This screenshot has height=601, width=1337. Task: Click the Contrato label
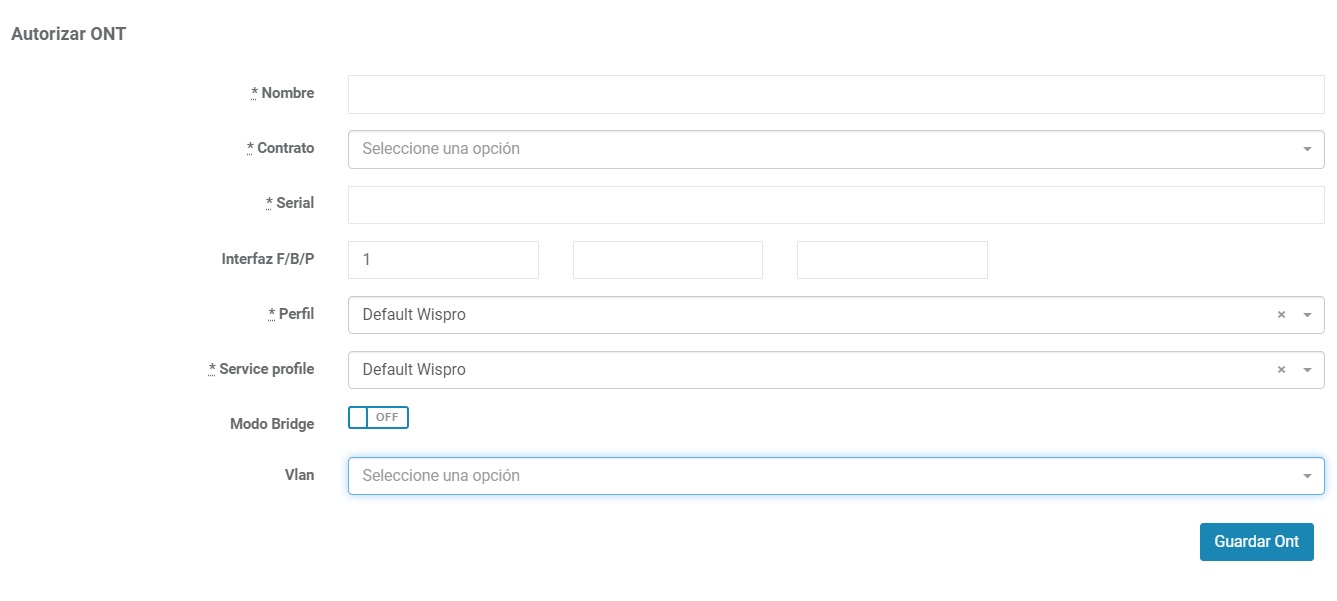280,148
